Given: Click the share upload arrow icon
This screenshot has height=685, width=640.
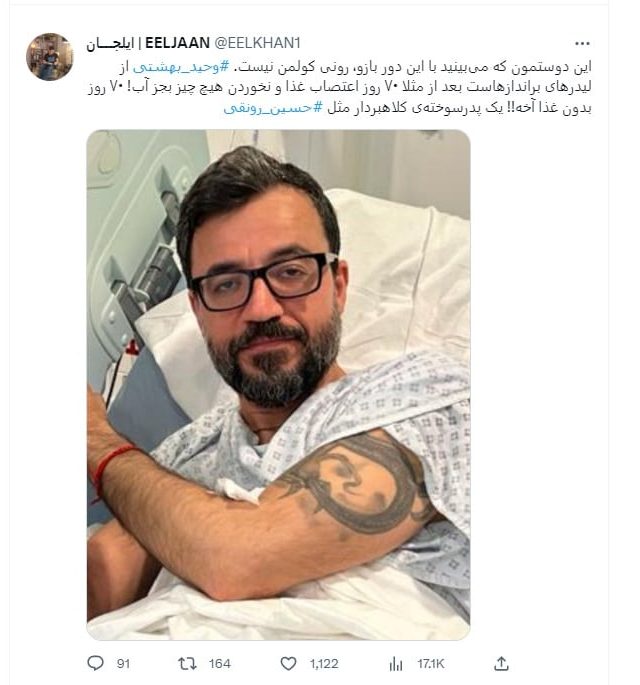Looking at the screenshot, I should pos(501,664).
